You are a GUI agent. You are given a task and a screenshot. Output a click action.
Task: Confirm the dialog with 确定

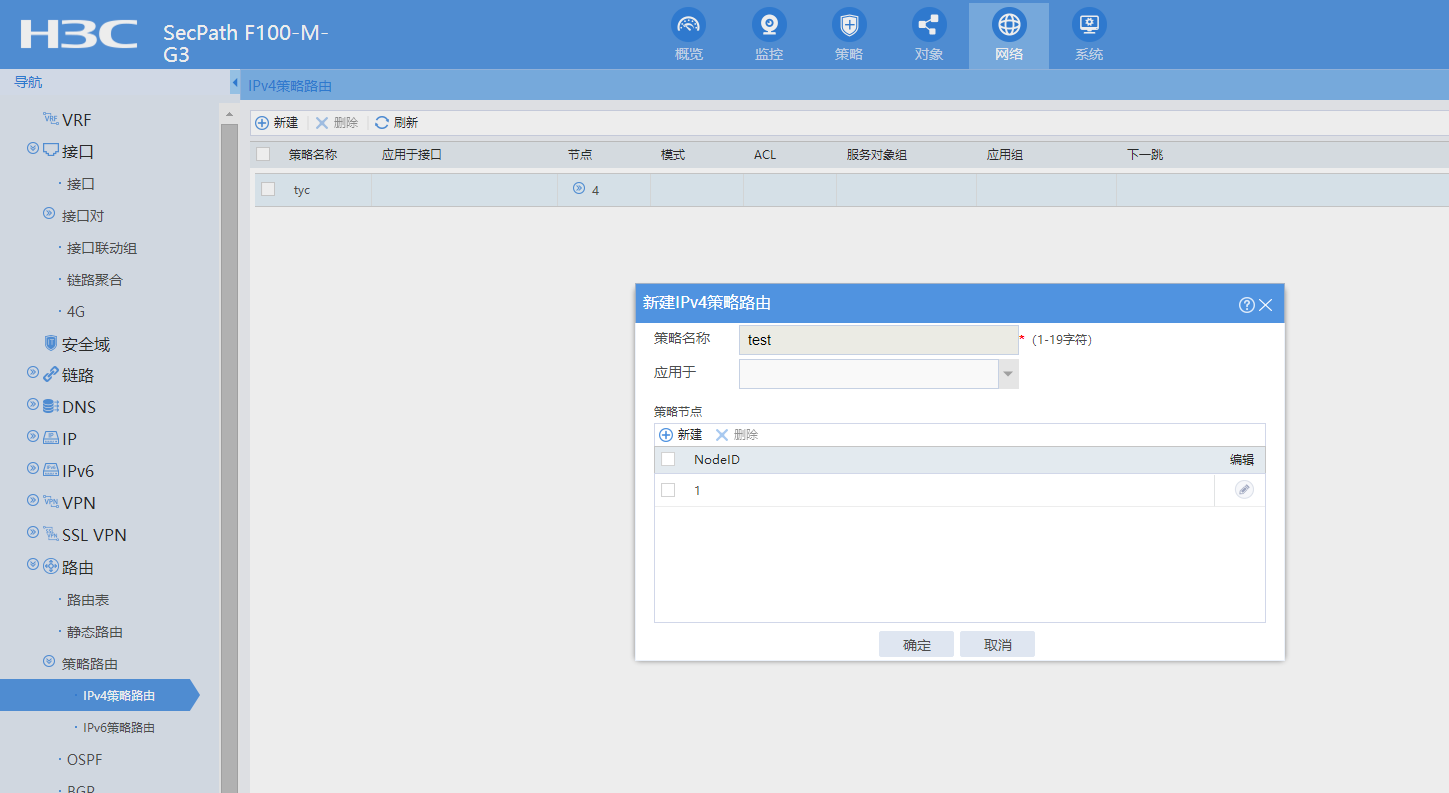[x=917, y=645]
